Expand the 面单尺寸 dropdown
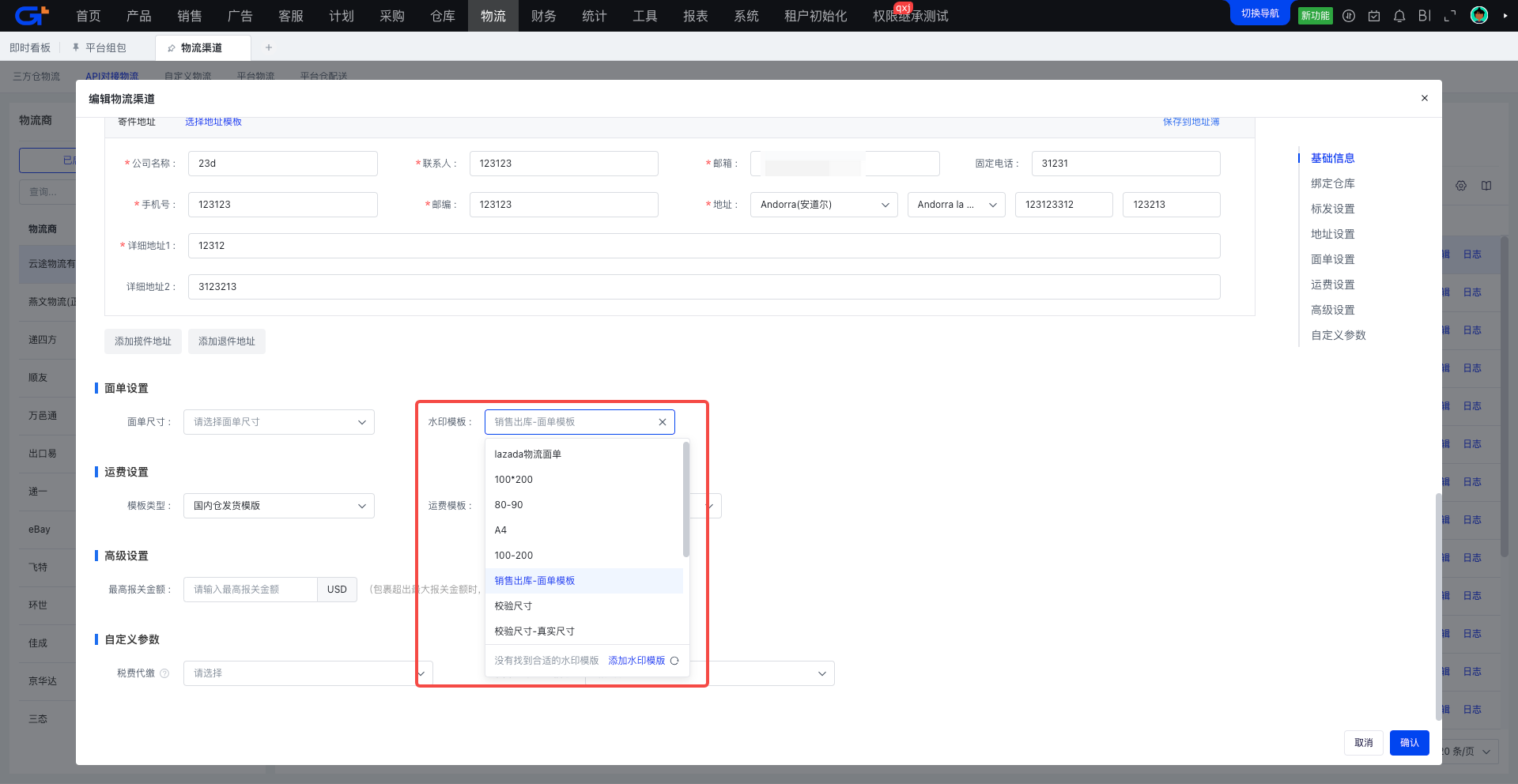Viewport: 1518px width, 784px height. [279, 422]
